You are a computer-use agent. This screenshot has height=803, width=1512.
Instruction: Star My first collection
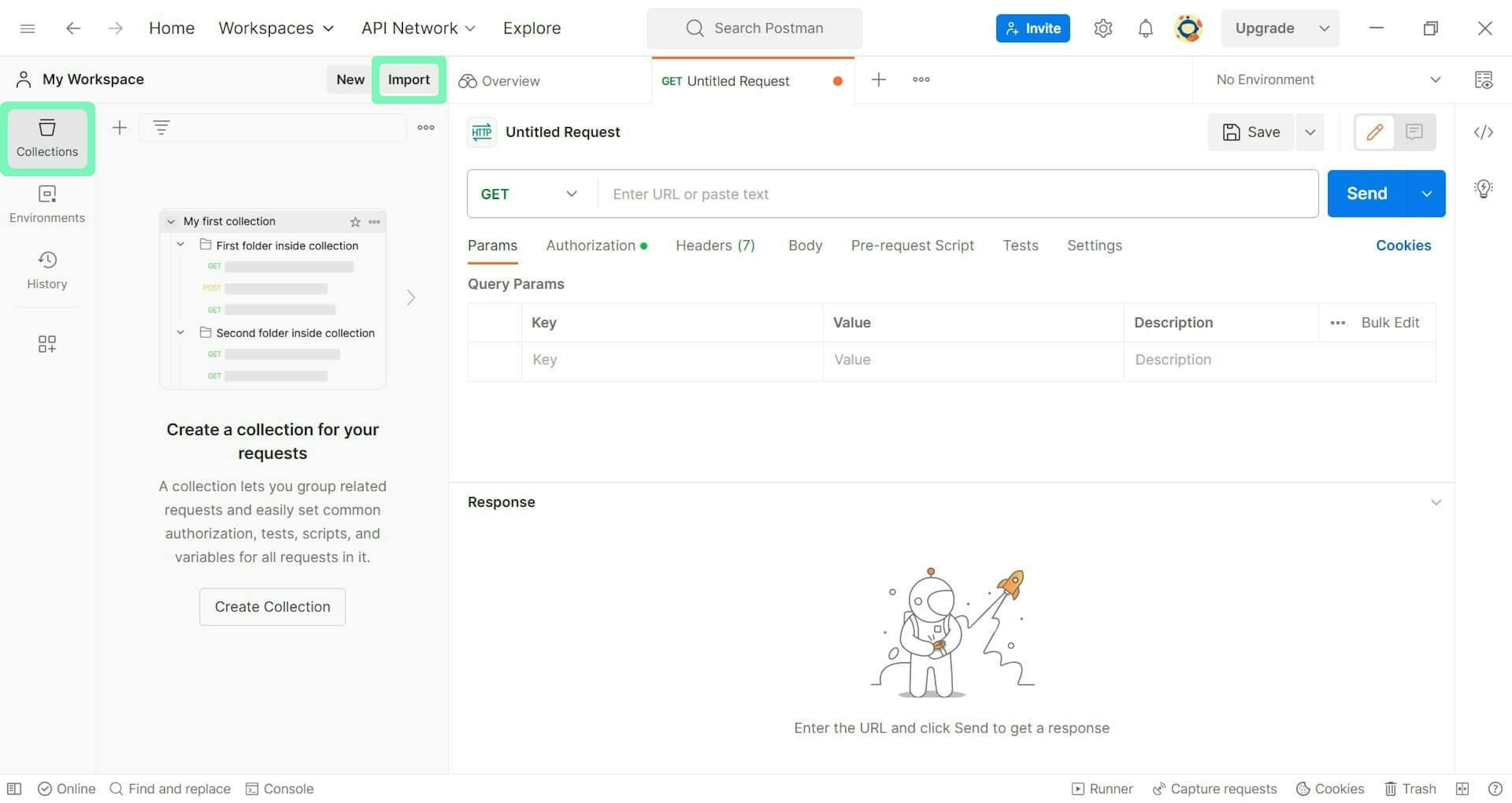[x=355, y=222]
